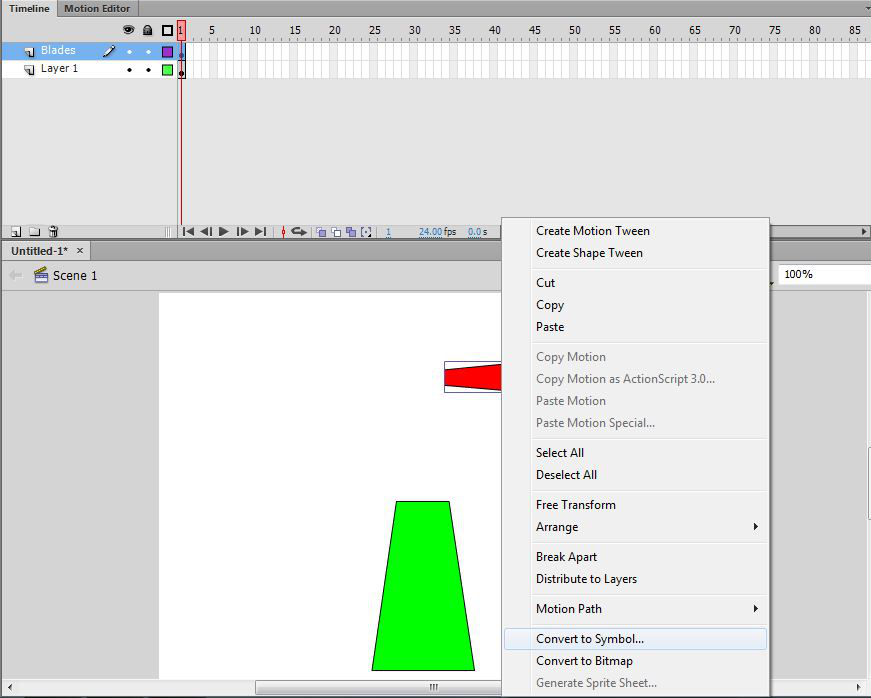Toggle lock dot of Blades layer
871x698 pixels.
148,52
